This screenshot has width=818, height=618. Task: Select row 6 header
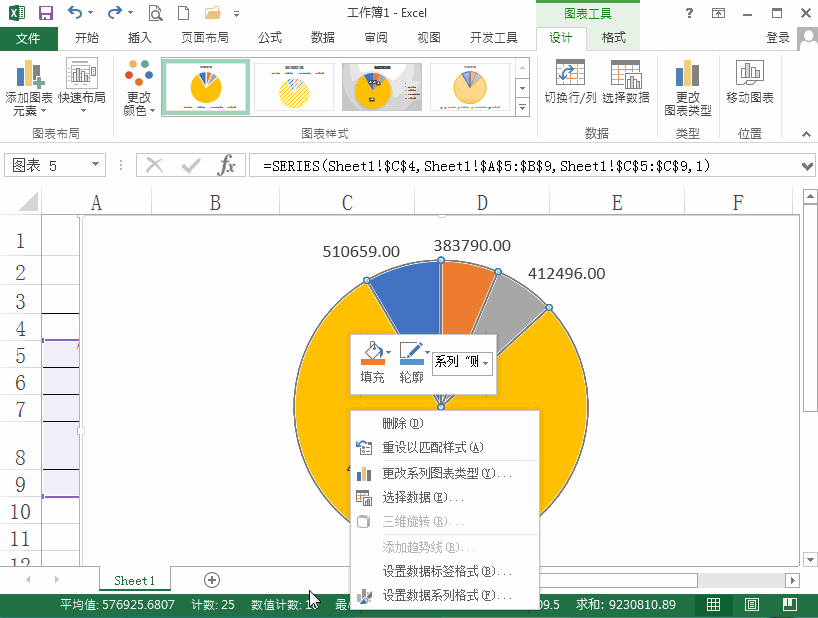coord(21,382)
